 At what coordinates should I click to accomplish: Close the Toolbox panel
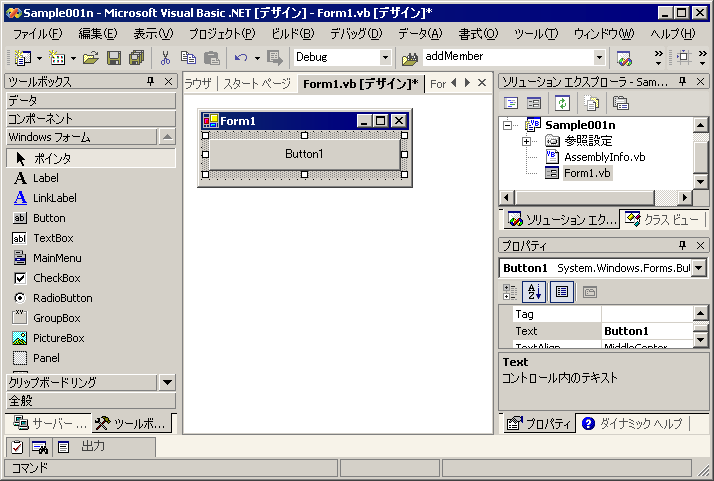168,82
